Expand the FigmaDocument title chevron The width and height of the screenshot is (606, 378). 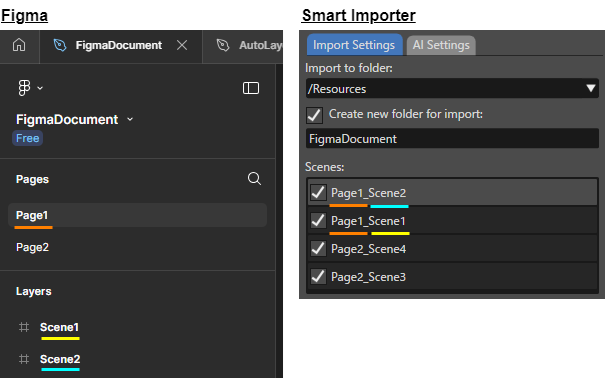130,119
